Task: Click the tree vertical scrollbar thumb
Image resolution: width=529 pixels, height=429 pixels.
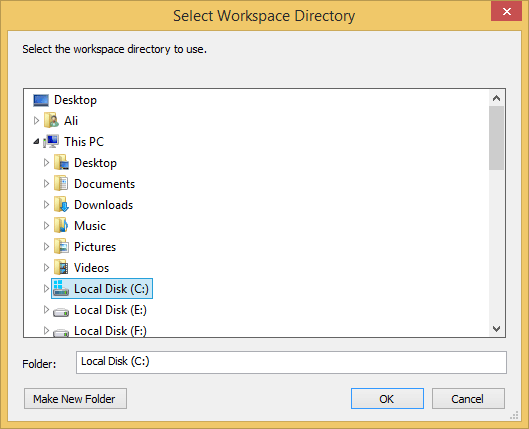Action: click(496, 138)
